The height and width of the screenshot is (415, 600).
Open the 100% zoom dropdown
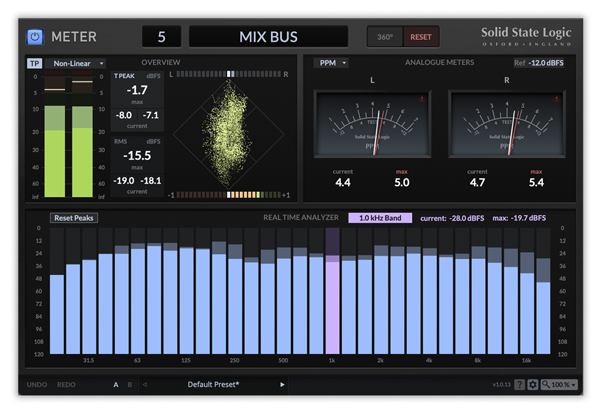click(559, 384)
